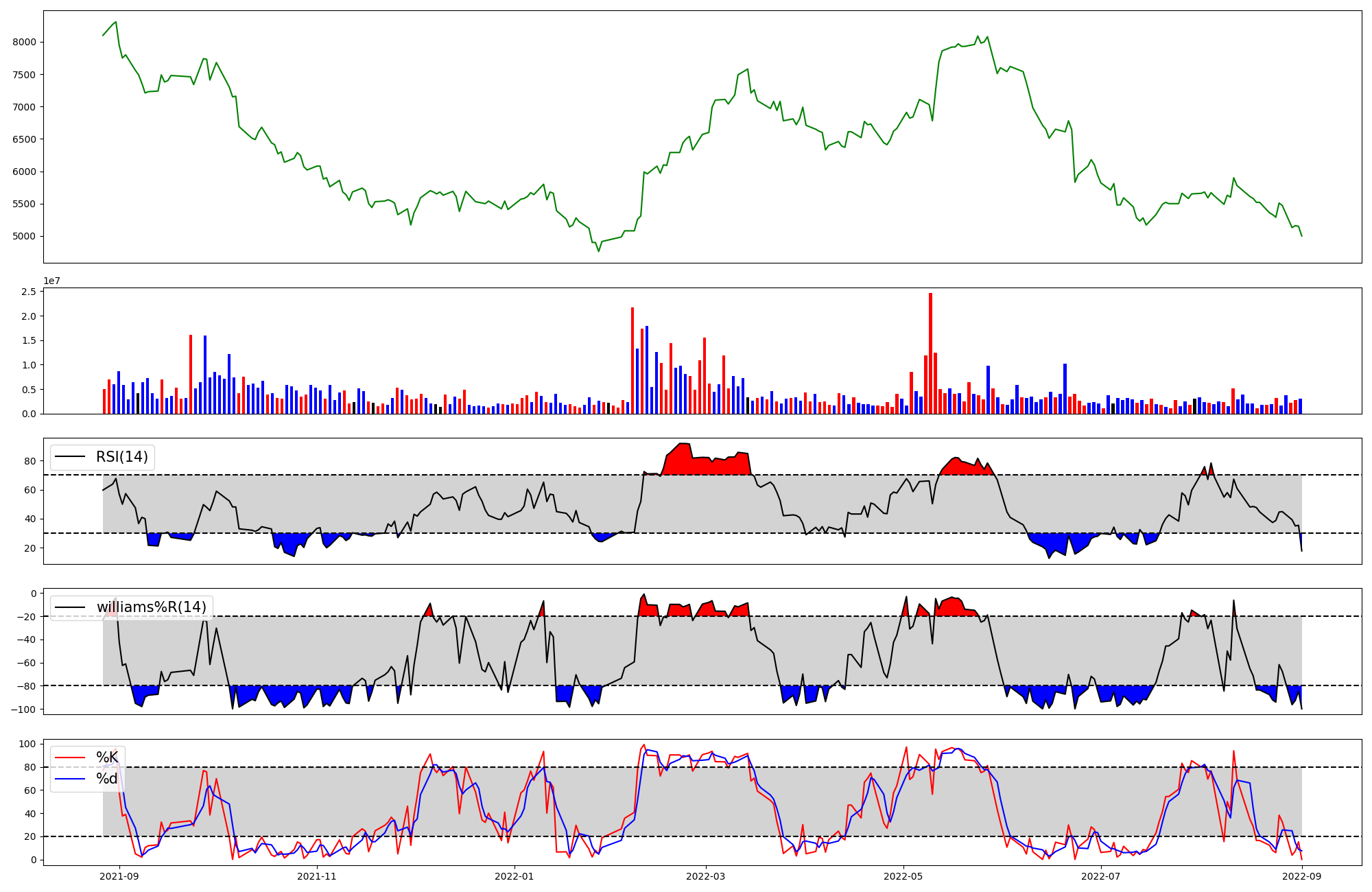Click the 2021-09 date tick label

pyautogui.click(x=119, y=876)
